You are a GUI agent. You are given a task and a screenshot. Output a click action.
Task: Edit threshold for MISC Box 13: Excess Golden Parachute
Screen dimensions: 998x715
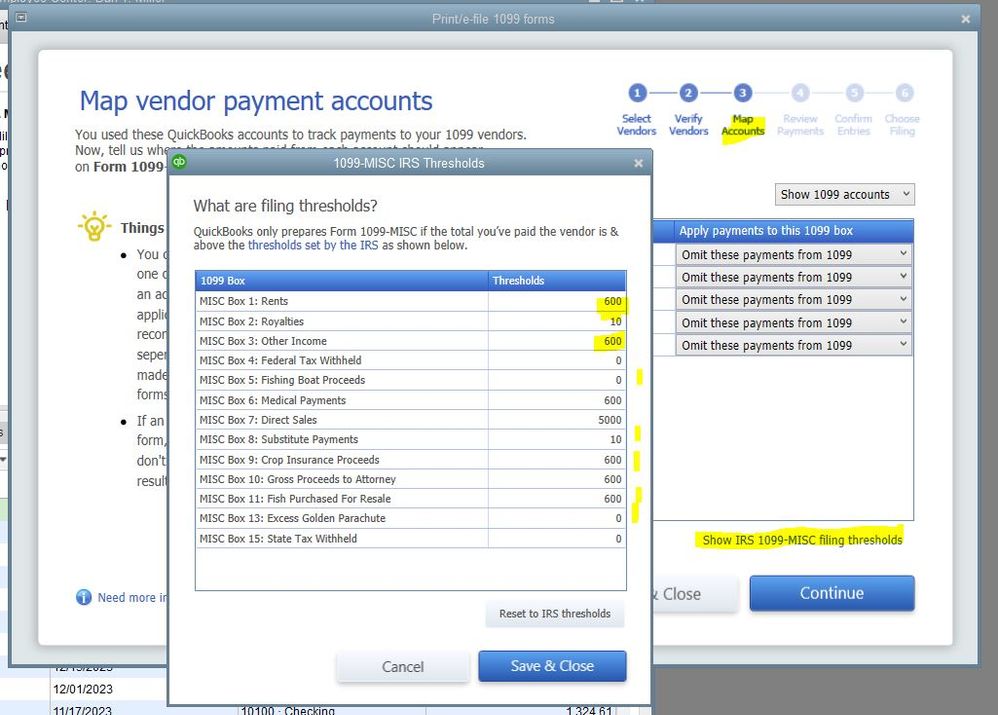557,518
